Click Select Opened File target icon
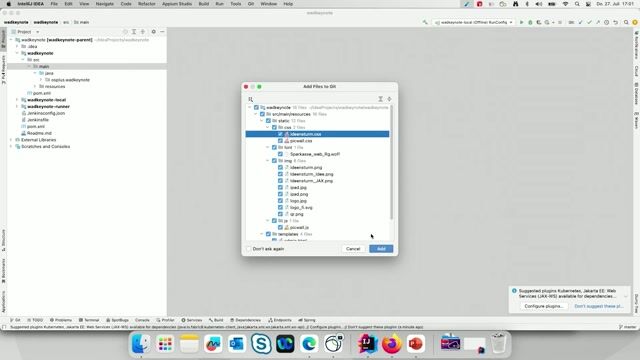Viewport: 640px width, 360px height. click(125, 31)
